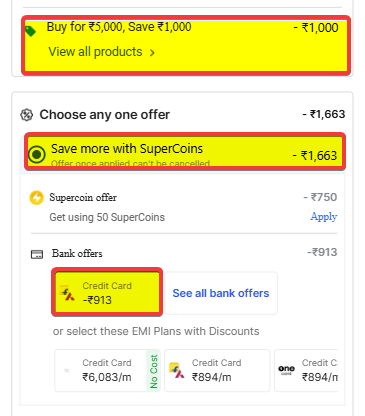Select the One card EMI plan
365x416 pixels.
(306, 370)
